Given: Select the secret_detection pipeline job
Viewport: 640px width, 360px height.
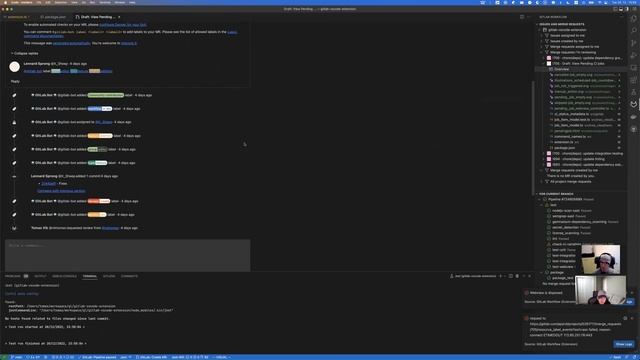Looking at the screenshot, I should pos(565,227).
